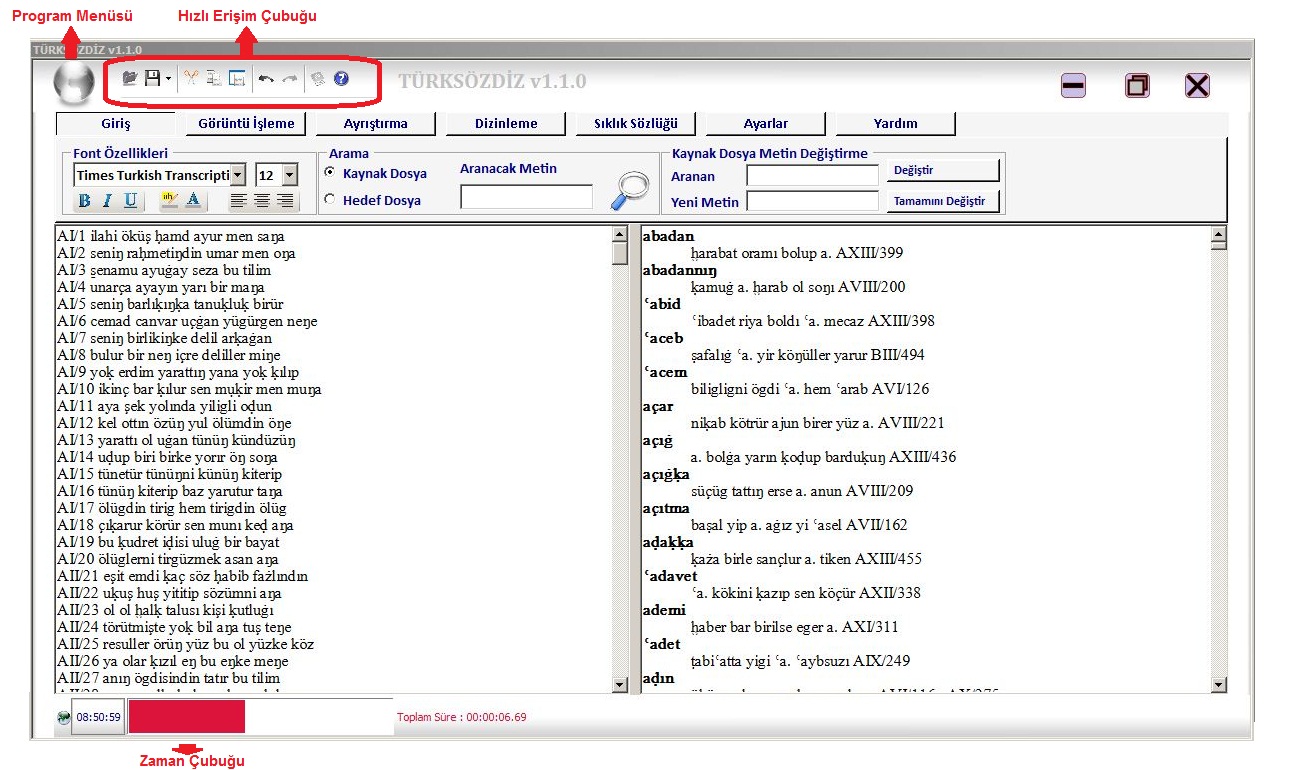1304x770 pixels.
Task: Select the Hedef Dosya radio button
Action: point(330,200)
